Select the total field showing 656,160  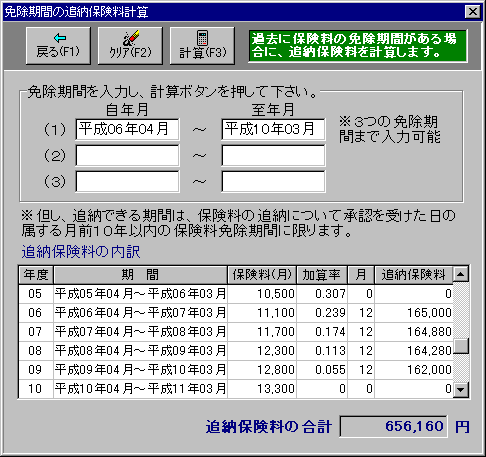pos(393,426)
